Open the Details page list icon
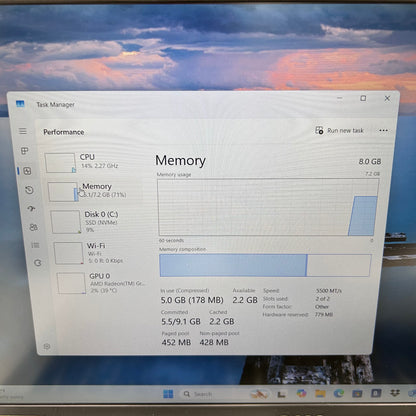This screenshot has width=416, height=416. (35, 245)
